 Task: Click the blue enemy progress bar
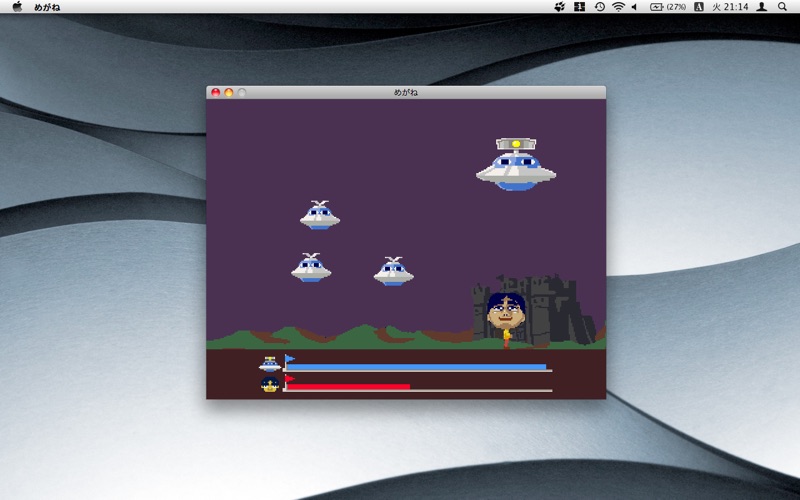pyautogui.click(x=416, y=367)
